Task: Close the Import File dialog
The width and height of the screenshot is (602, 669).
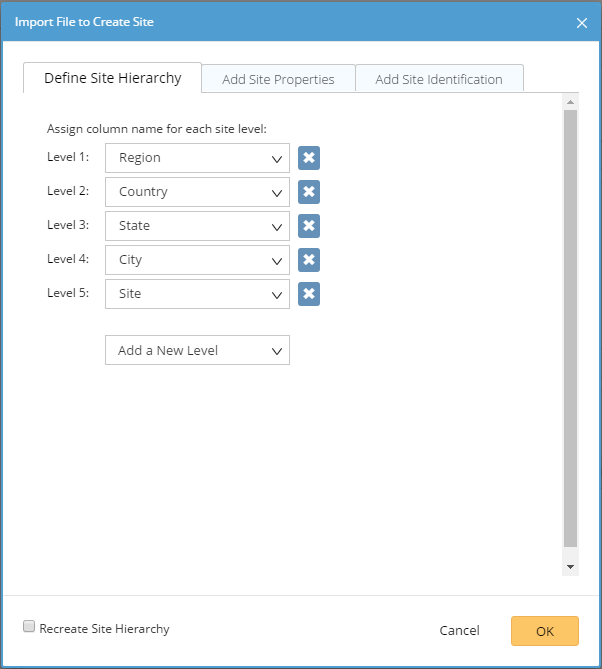Action: 582,22
